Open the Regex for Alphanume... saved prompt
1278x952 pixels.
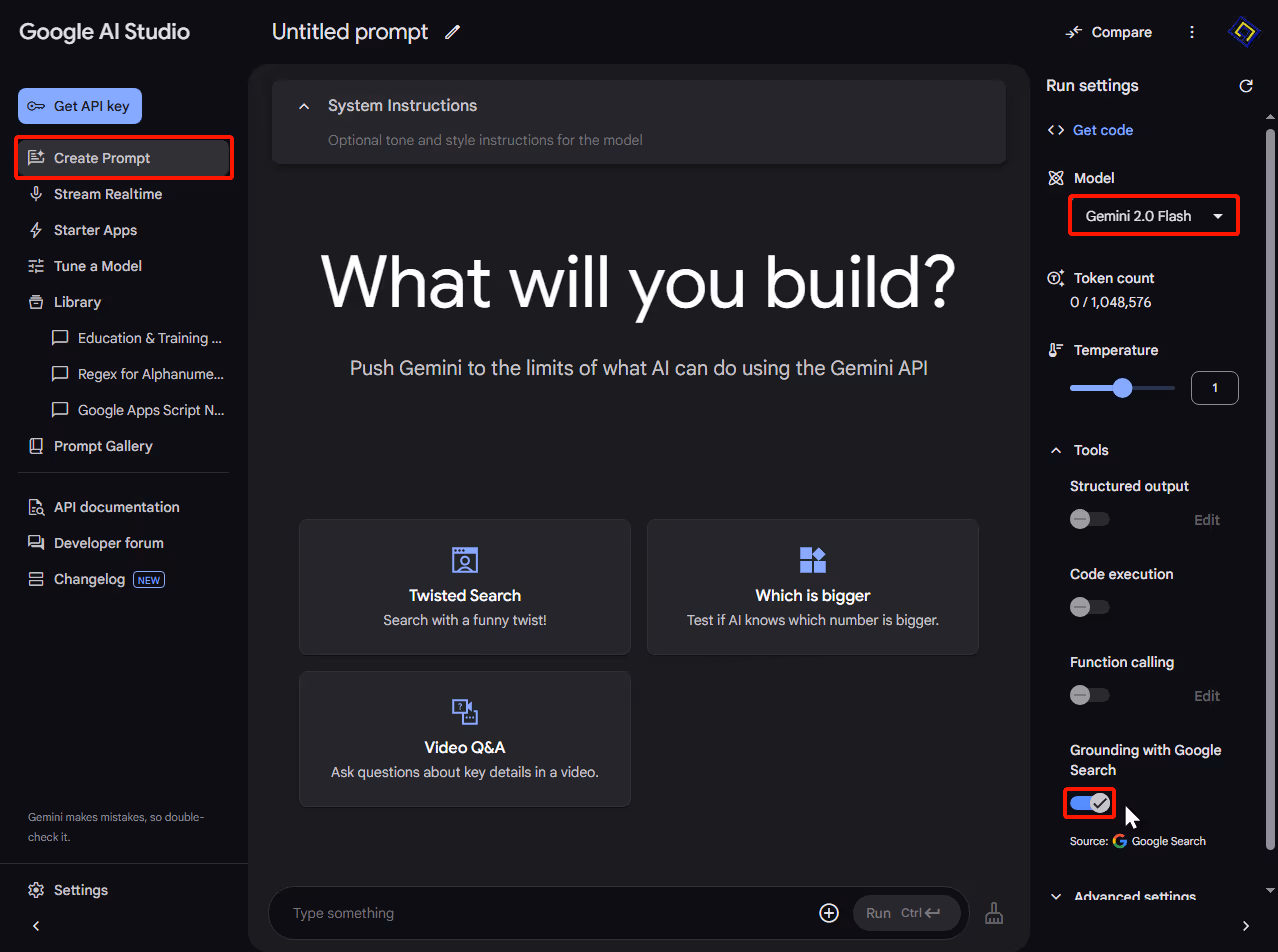pos(138,374)
